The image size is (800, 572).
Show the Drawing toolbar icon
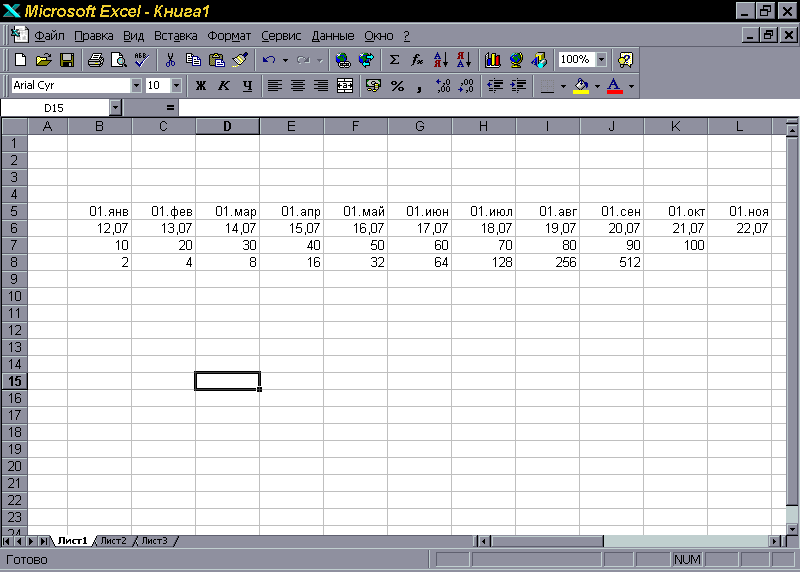tap(539, 60)
